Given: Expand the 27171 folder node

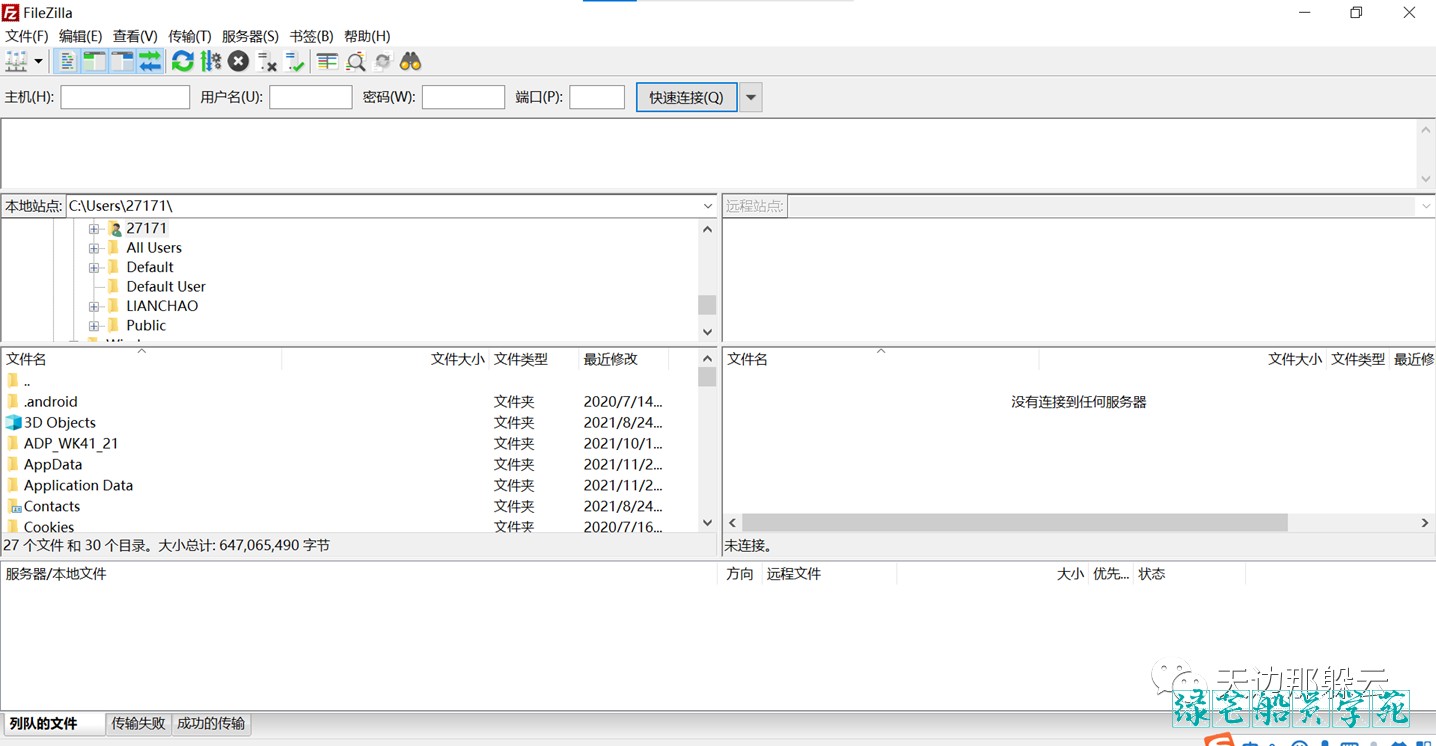Looking at the screenshot, I should tap(94, 229).
